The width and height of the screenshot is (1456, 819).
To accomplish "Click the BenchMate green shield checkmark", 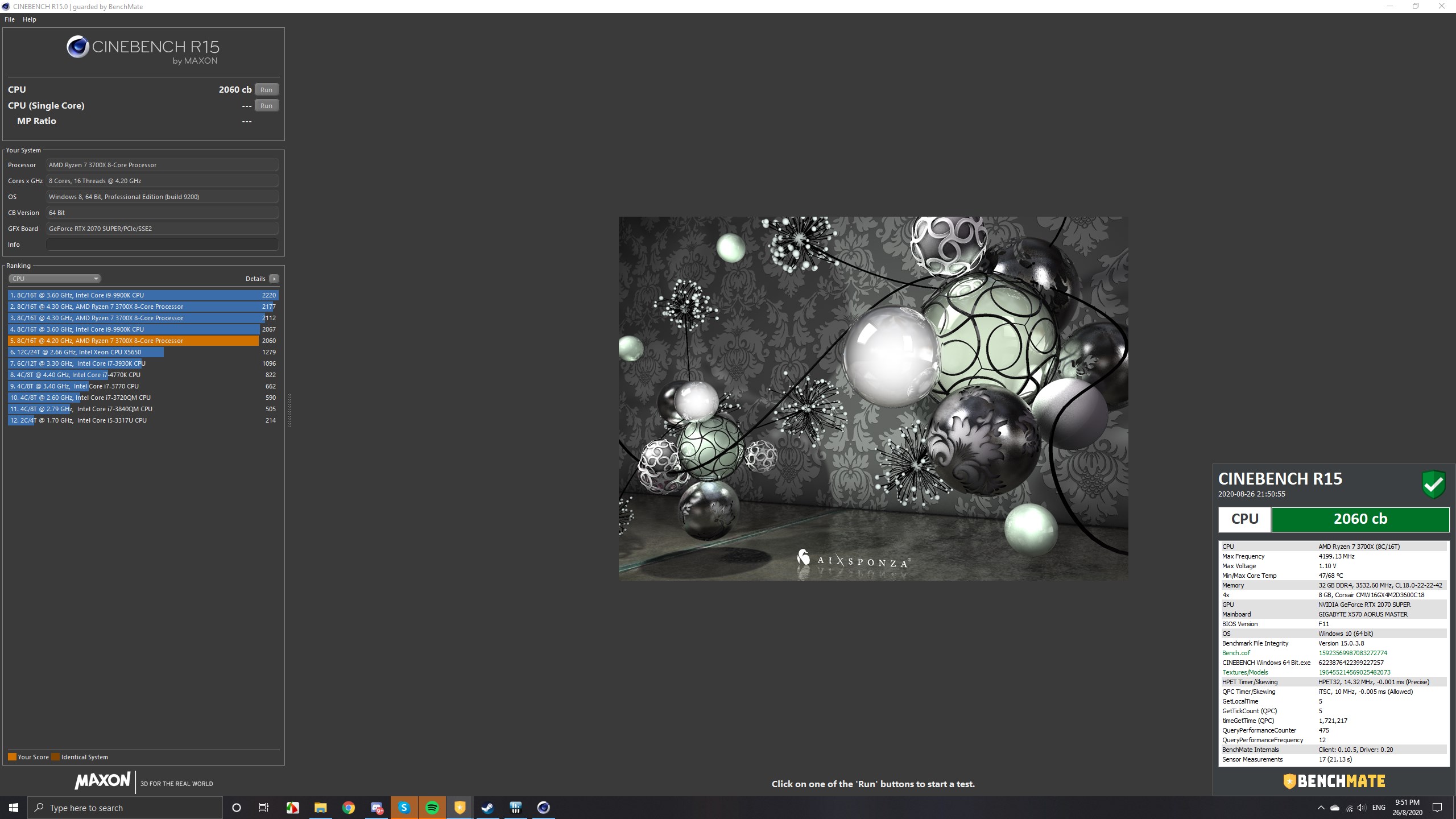I will point(1434,485).
